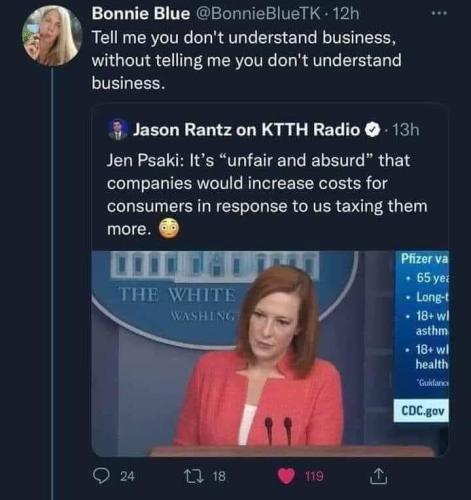Click the retweet count 18
This screenshot has height=500, width=471.
(219, 476)
